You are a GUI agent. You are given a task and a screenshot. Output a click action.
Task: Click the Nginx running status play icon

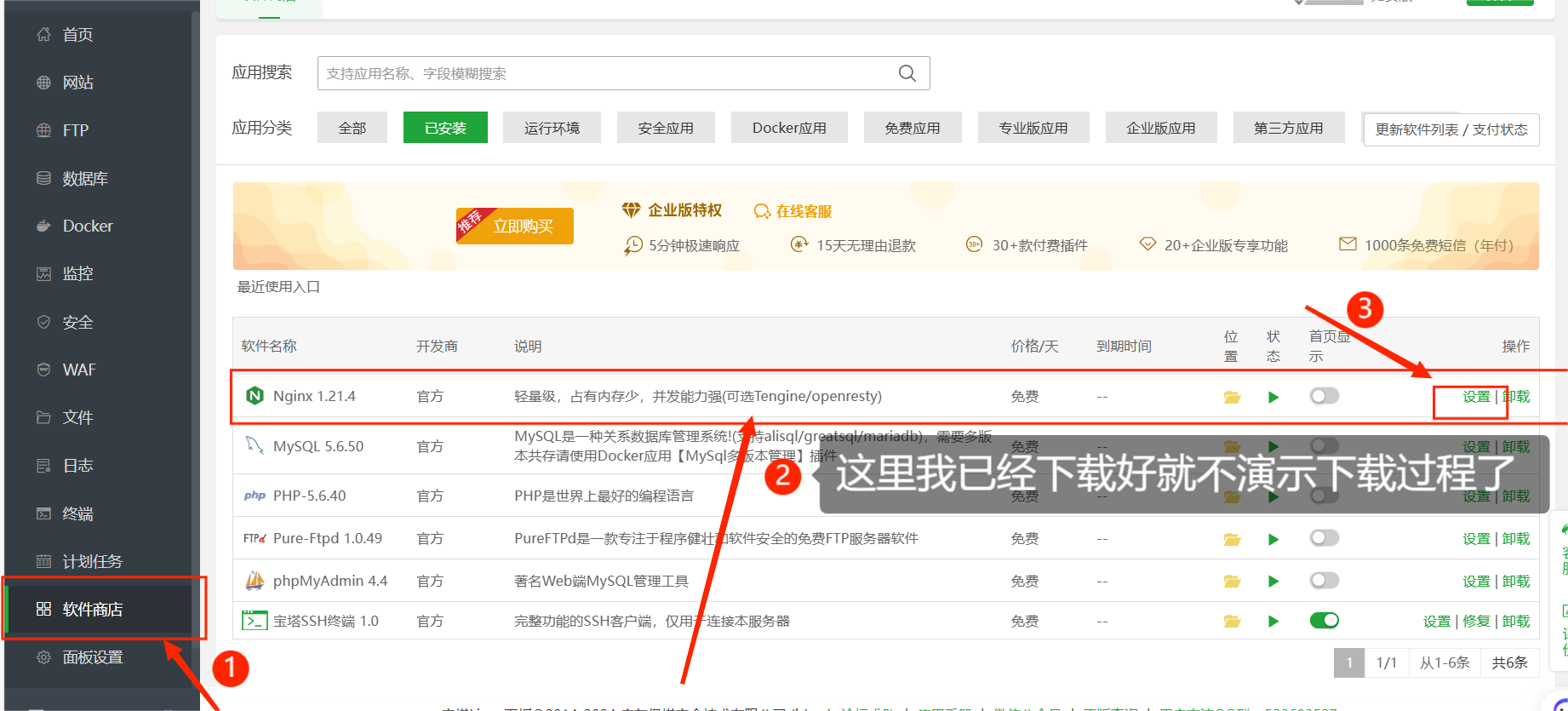(x=1273, y=397)
